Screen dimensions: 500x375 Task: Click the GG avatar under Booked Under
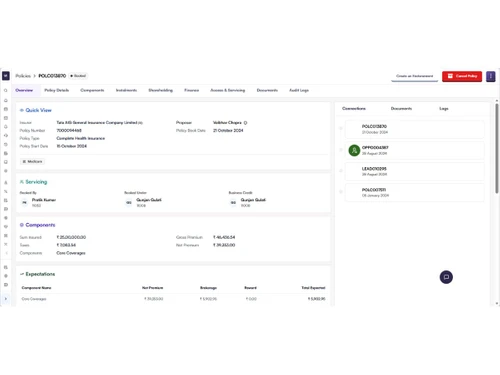point(129,202)
